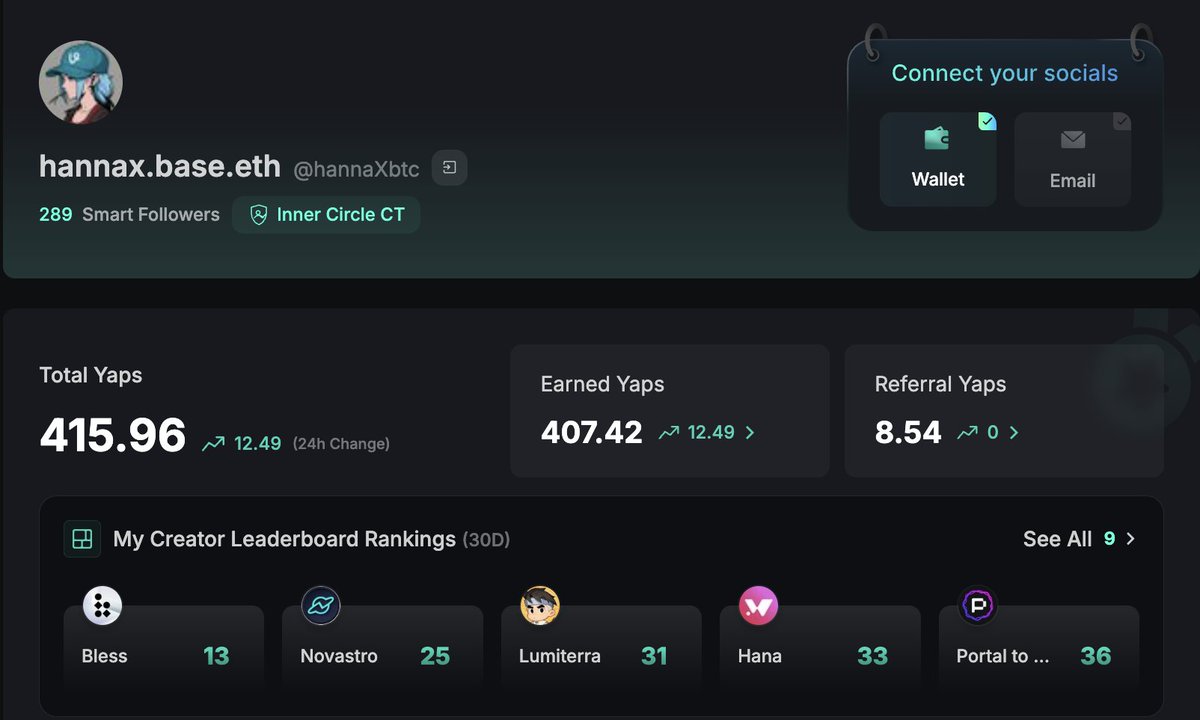Select the Bless project icon

[99, 605]
